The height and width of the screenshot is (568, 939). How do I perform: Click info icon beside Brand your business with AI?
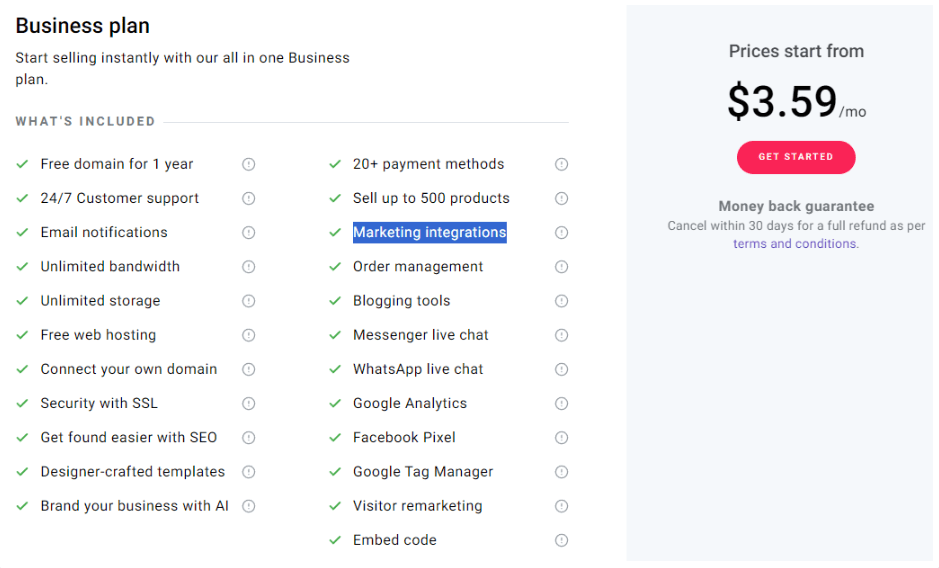click(x=249, y=506)
